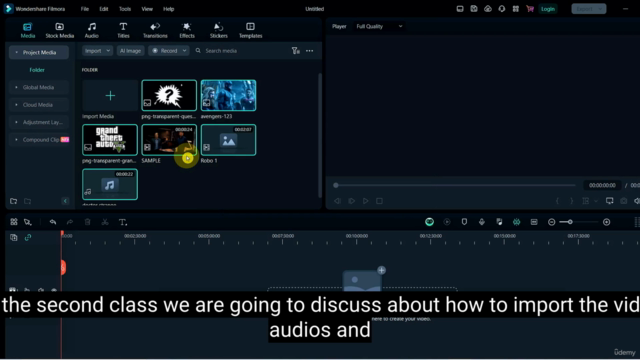Viewport: 640px width, 360px height.
Task: Click the player snapshot camera icon
Action: coord(623,201)
